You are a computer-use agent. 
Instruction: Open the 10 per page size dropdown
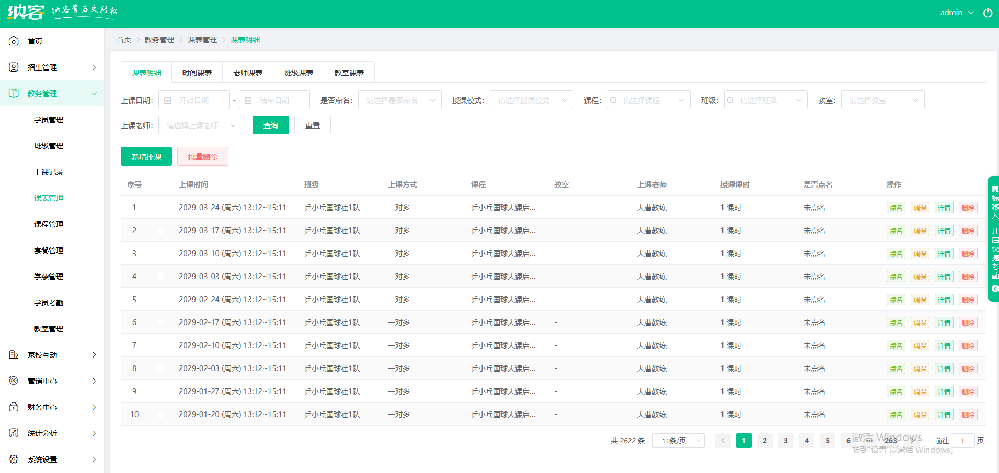click(679, 440)
